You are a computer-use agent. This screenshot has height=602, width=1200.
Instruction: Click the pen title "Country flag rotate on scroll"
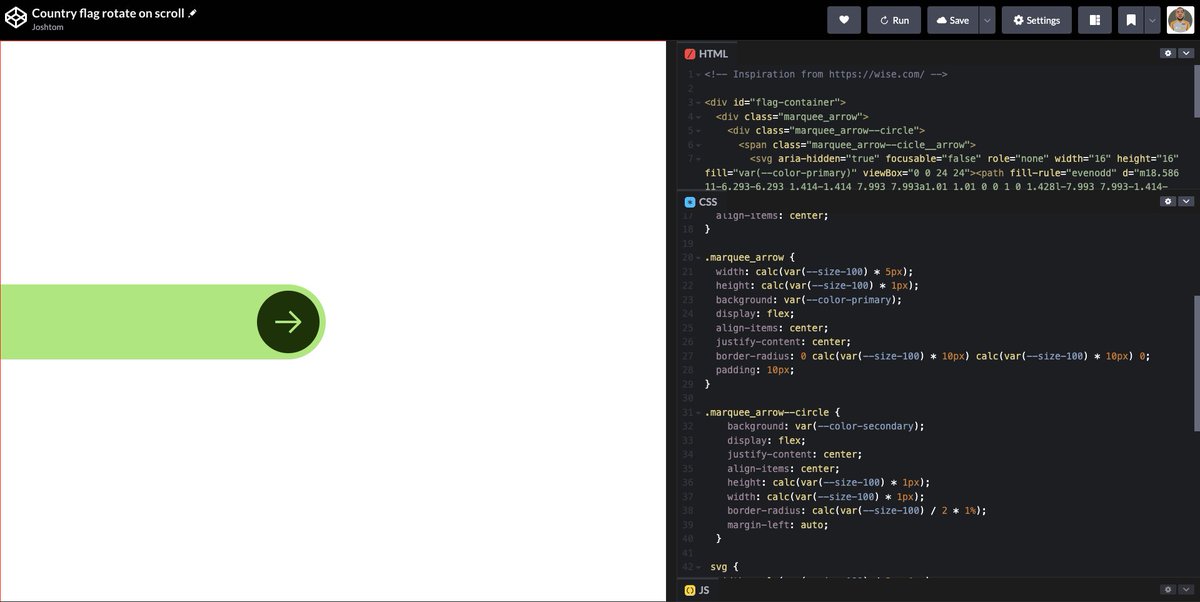108,13
